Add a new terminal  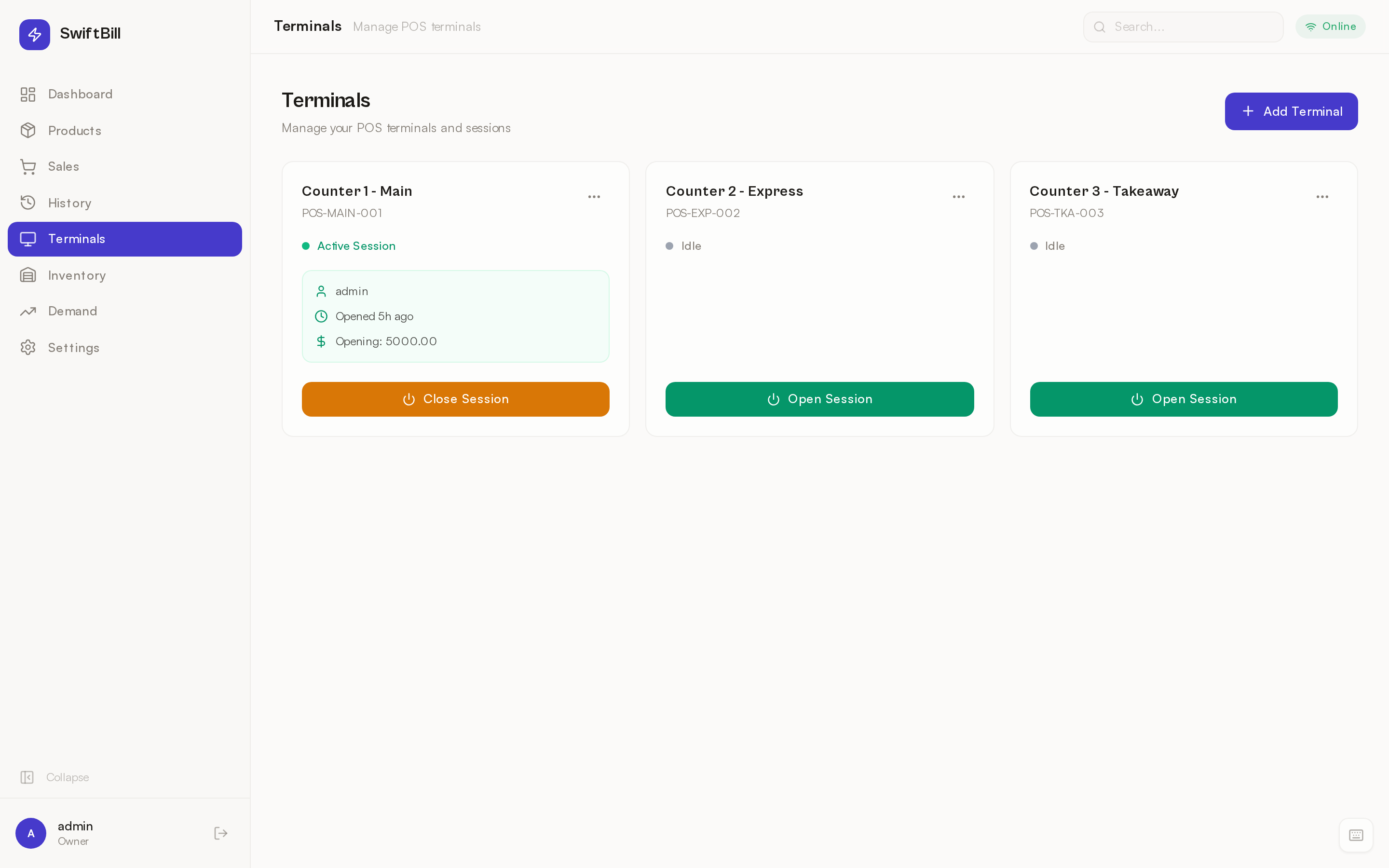[1291, 111]
